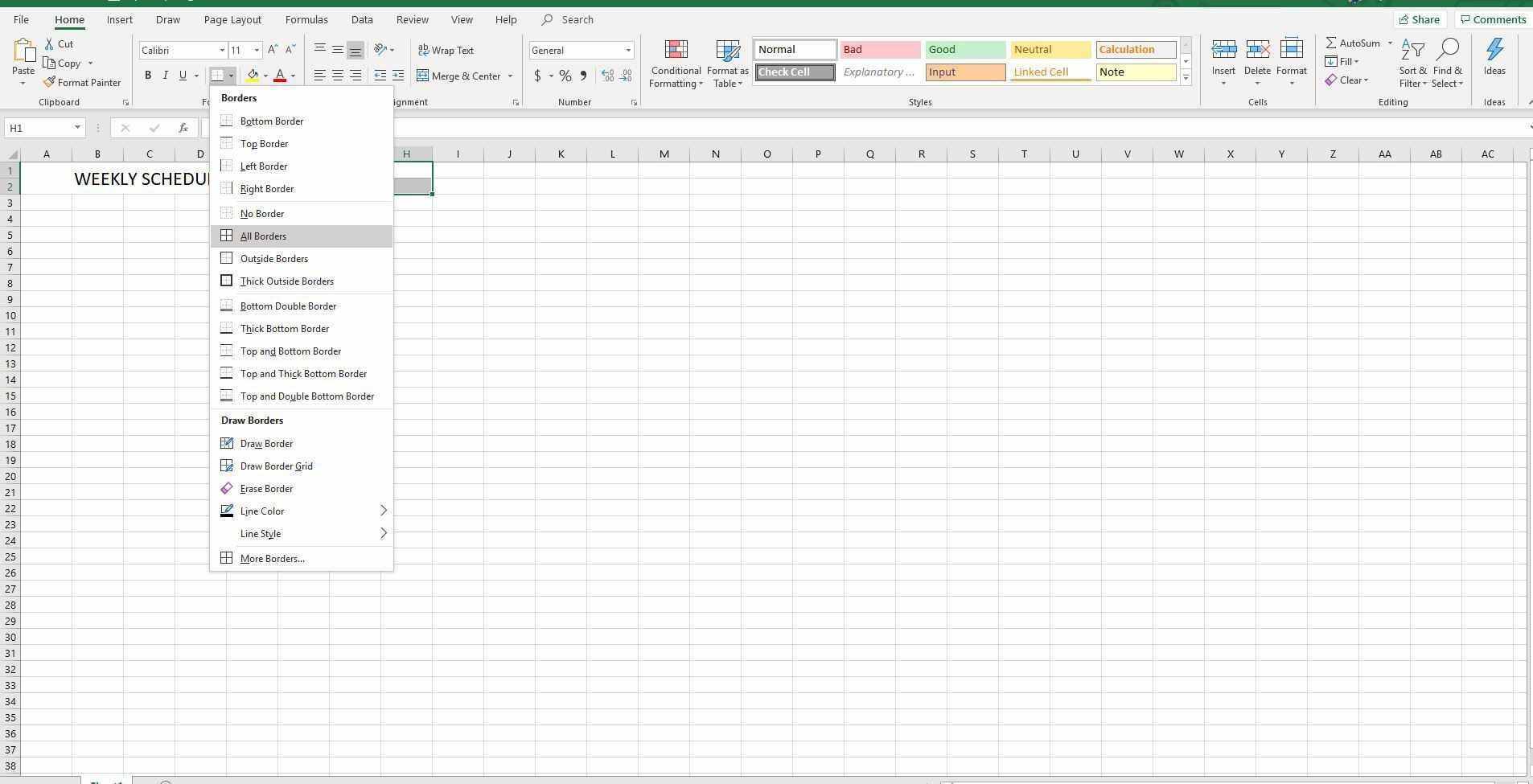The width and height of the screenshot is (1533, 784).
Task: Toggle Center horizontal alignment
Action: click(338, 76)
